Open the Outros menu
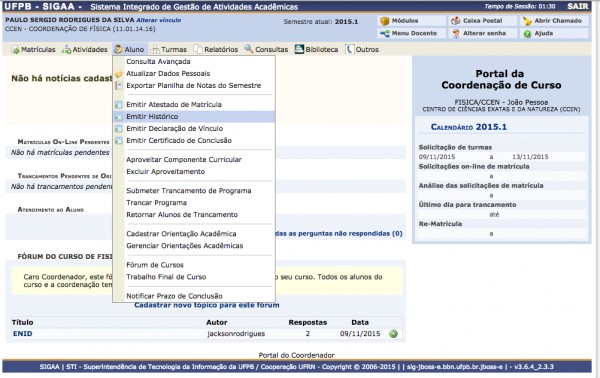600x378 pixels. [x=362, y=50]
